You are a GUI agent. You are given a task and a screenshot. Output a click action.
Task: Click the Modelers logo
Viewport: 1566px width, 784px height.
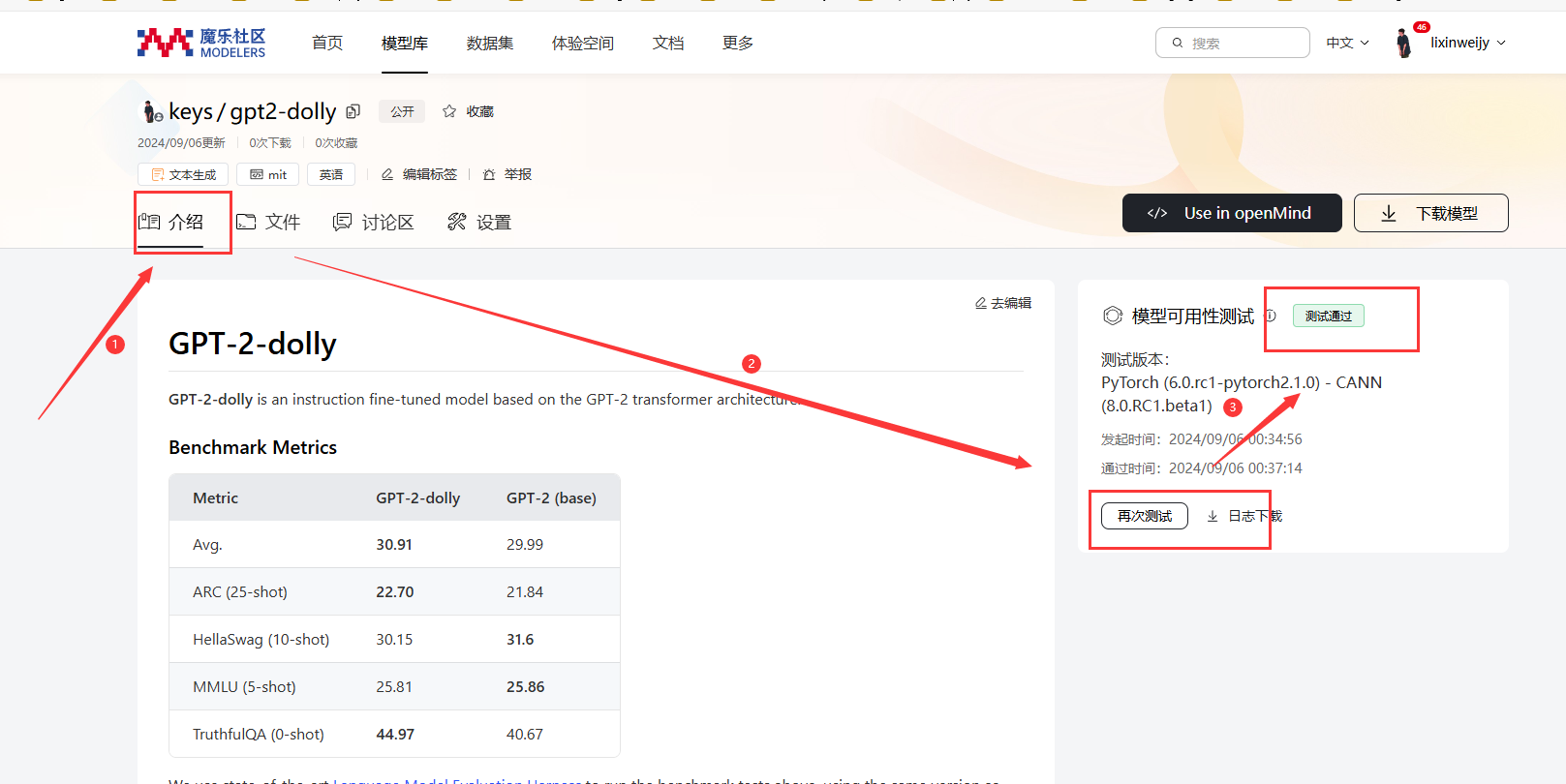tap(201, 43)
